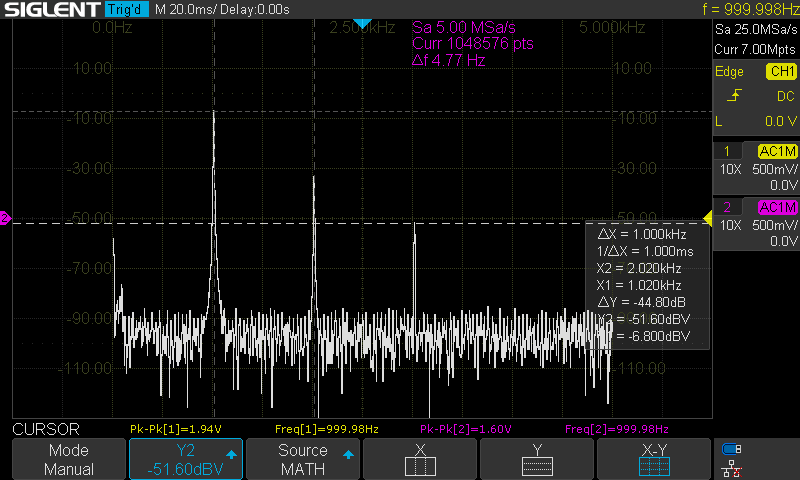Click the 5.000kHz frequency axis label
The width and height of the screenshot is (800, 480).
tap(612, 28)
